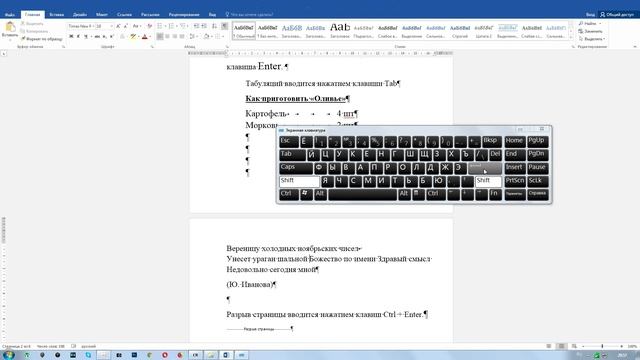Select the large Aab title style
The image size is (640, 360).
coord(340,31)
